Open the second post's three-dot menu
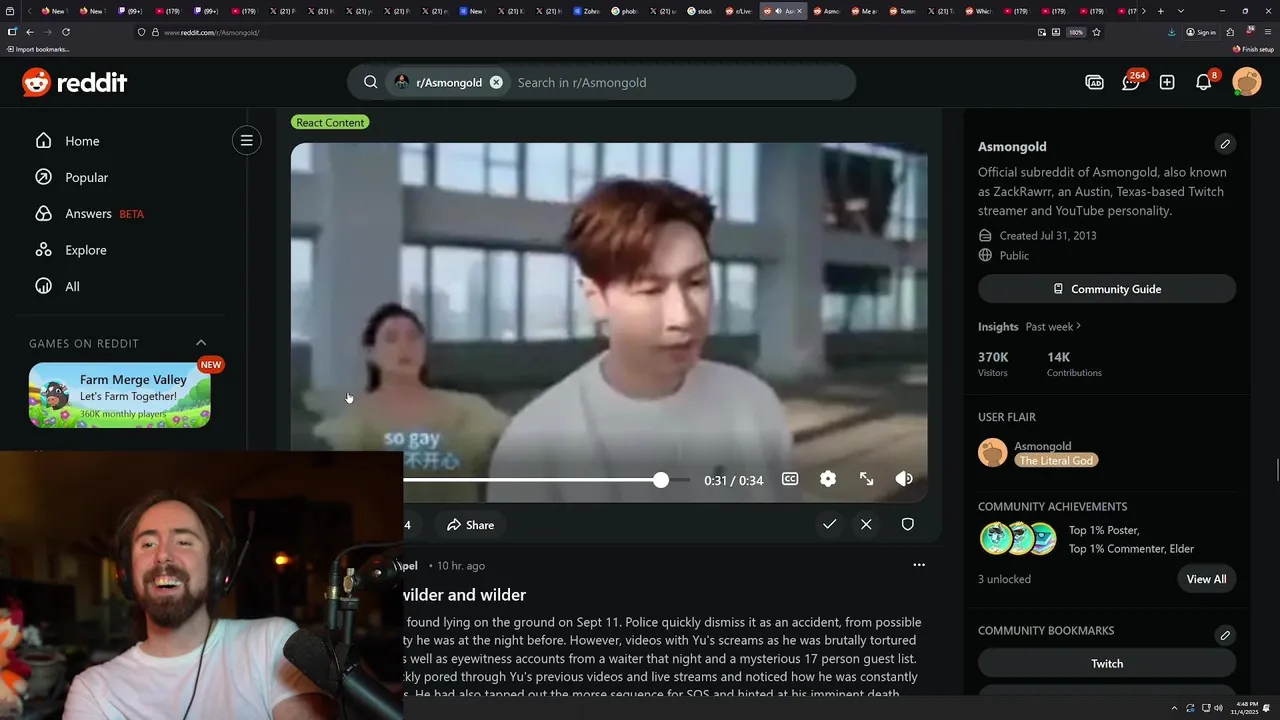 pos(919,565)
